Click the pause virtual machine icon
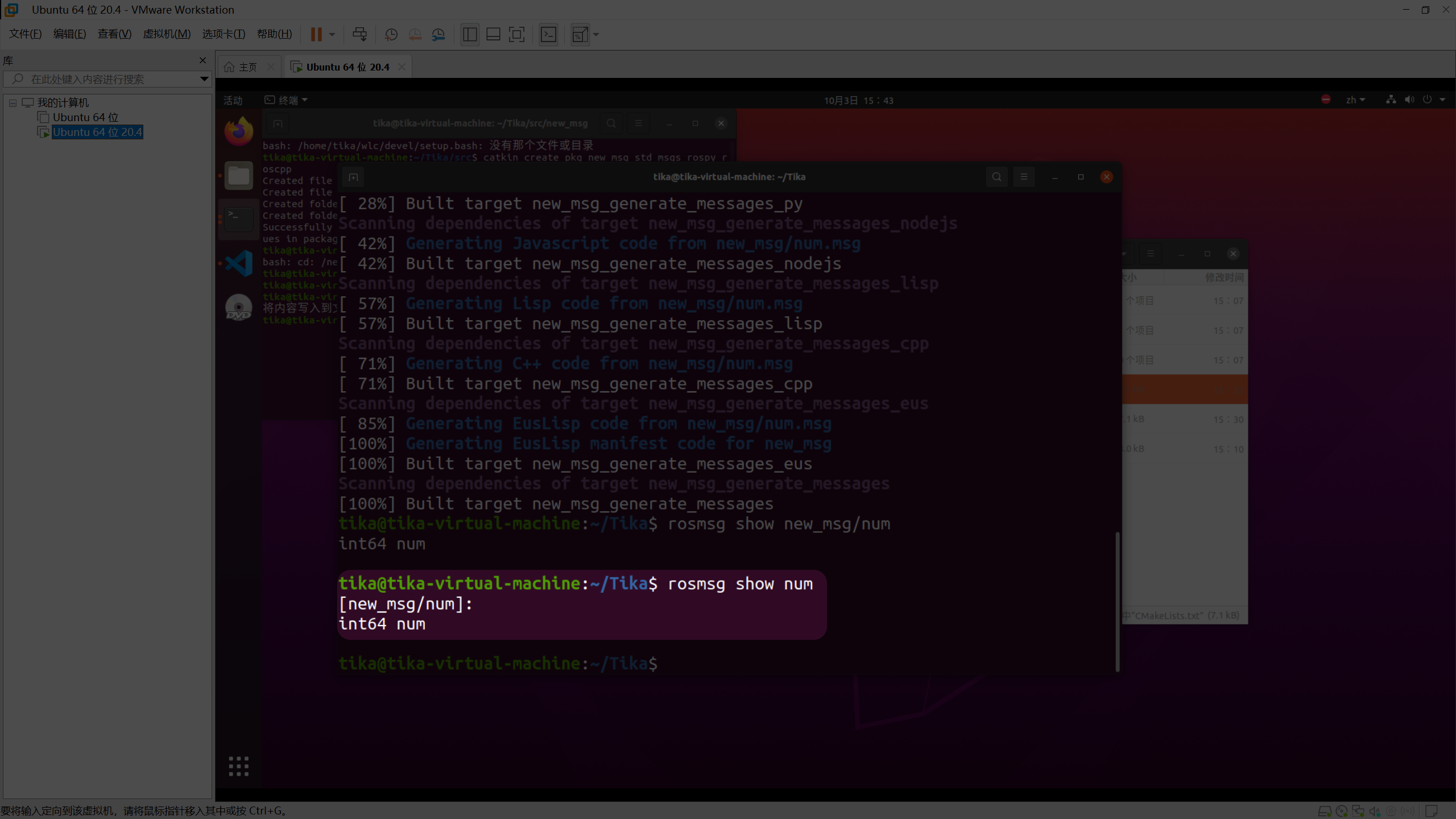The width and height of the screenshot is (1456, 819). (316, 35)
